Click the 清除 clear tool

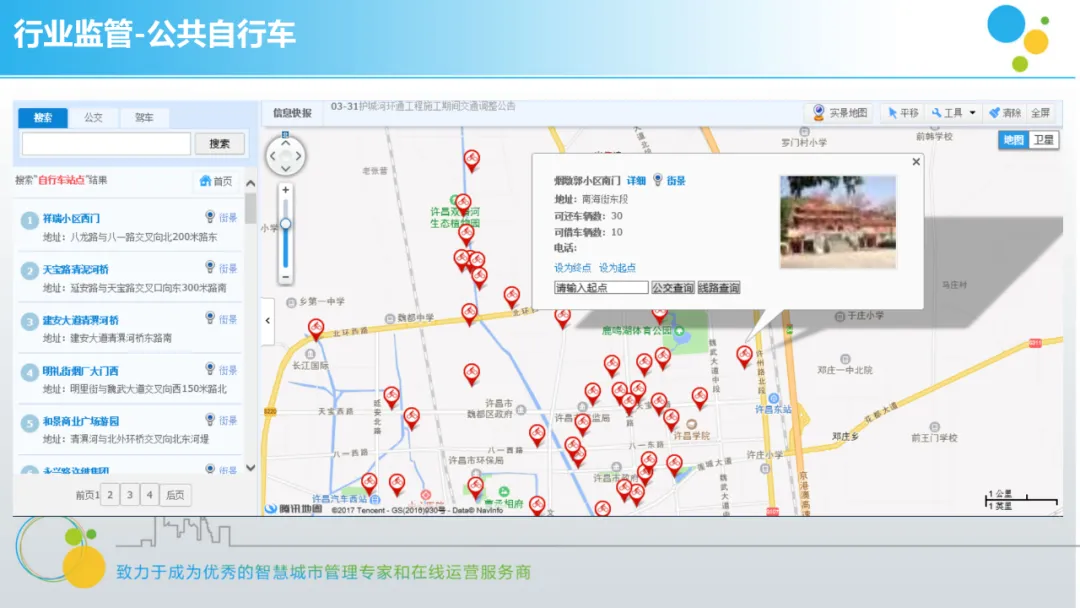tap(1004, 113)
